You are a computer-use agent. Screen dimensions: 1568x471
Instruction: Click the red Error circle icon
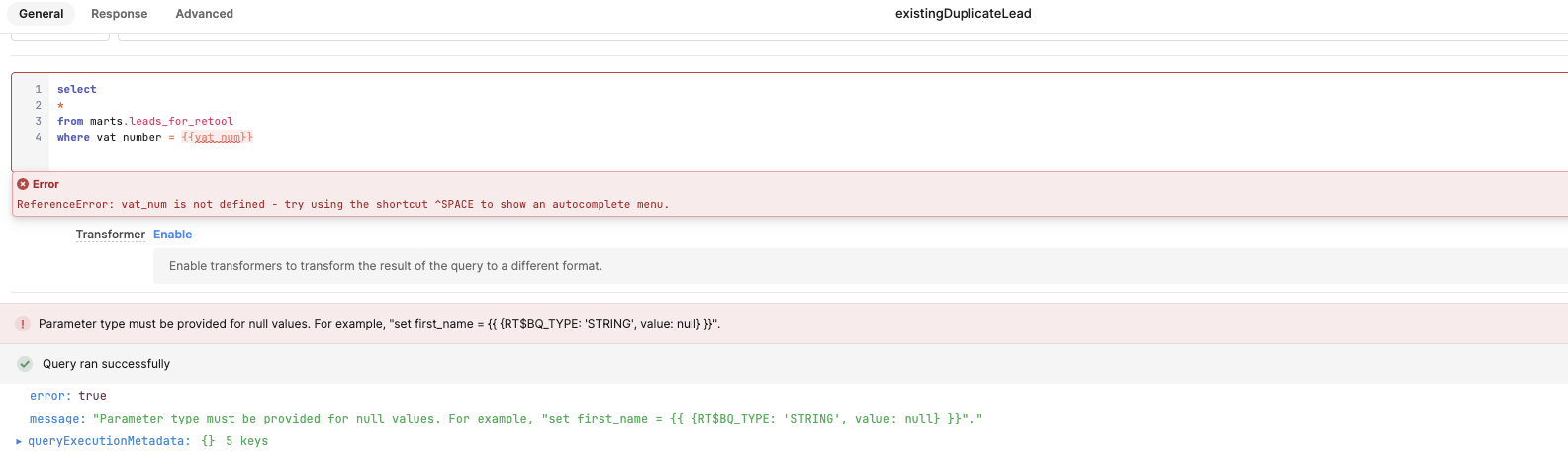click(x=23, y=184)
